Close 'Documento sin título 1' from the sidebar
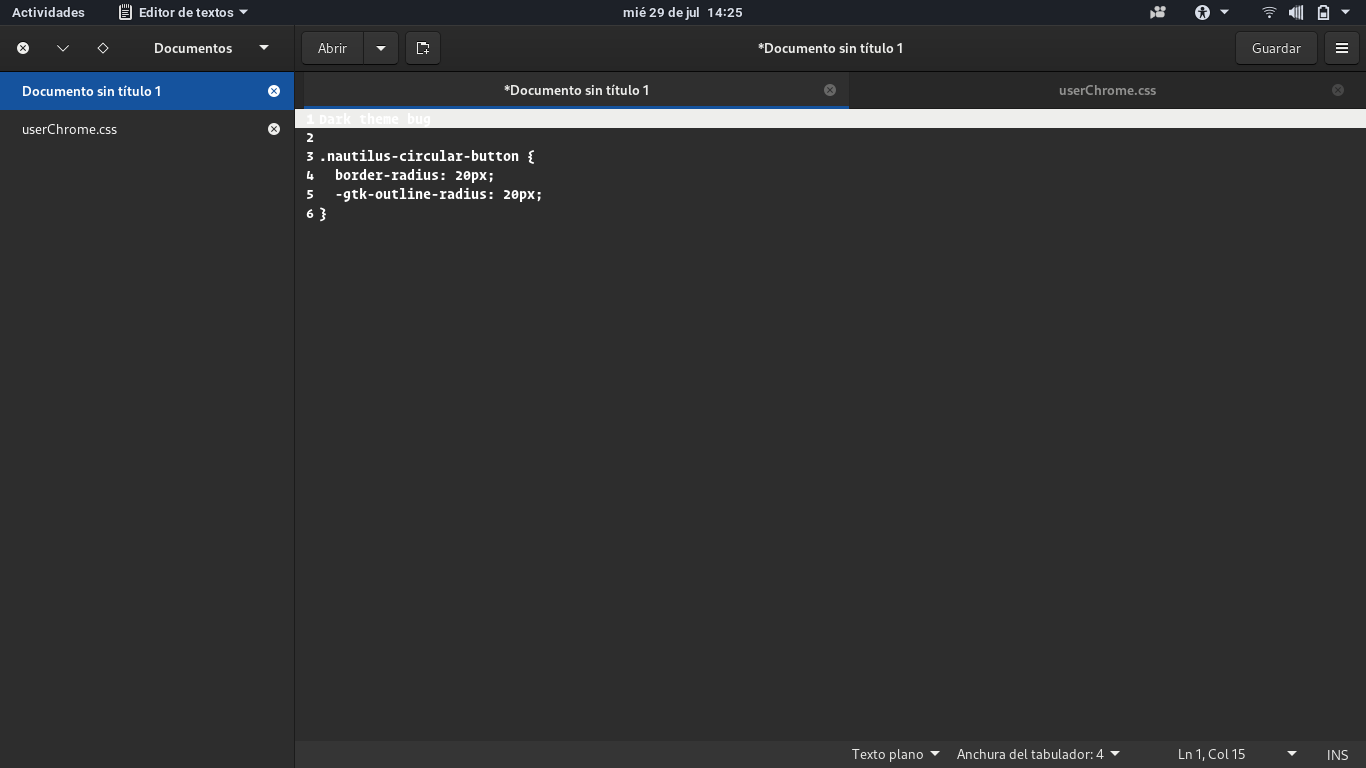Screen dimensions: 1366x768 click(x=273, y=90)
